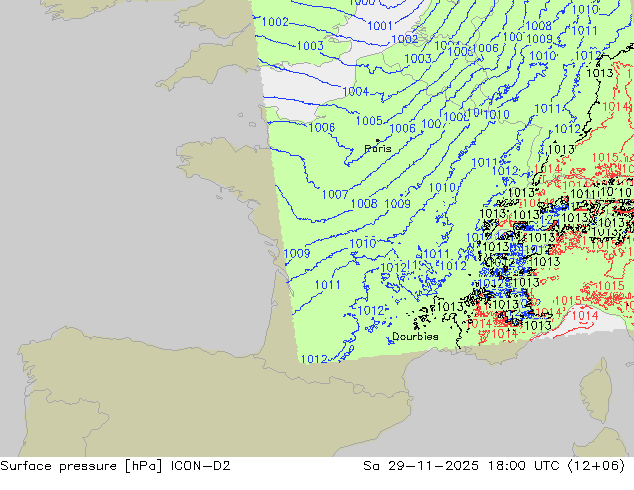Screen dimensions: 634x490
Task: Click the Paris city label
Action: [x=378, y=149]
